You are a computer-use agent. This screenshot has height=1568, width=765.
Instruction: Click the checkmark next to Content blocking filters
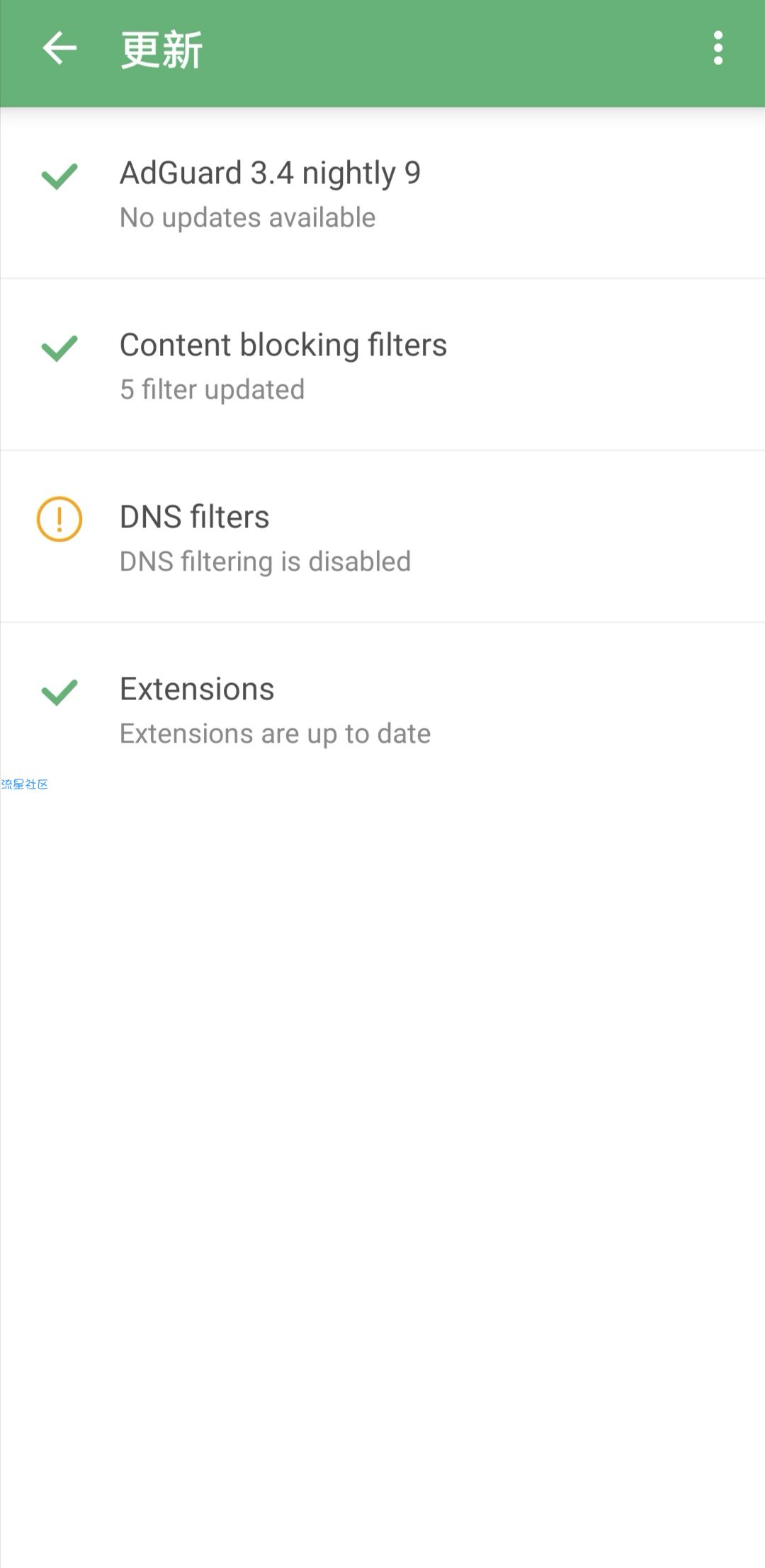[x=59, y=348]
